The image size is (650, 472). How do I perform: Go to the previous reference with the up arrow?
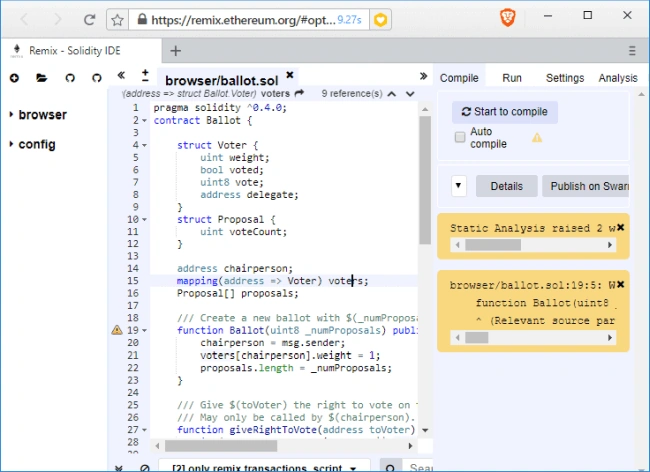(391, 94)
